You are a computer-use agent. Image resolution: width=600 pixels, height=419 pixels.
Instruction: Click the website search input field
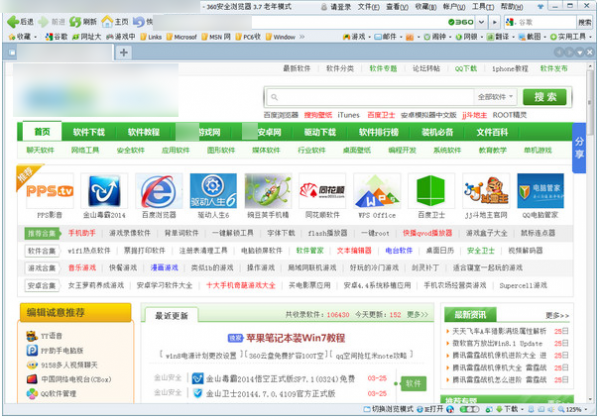click(370, 97)
